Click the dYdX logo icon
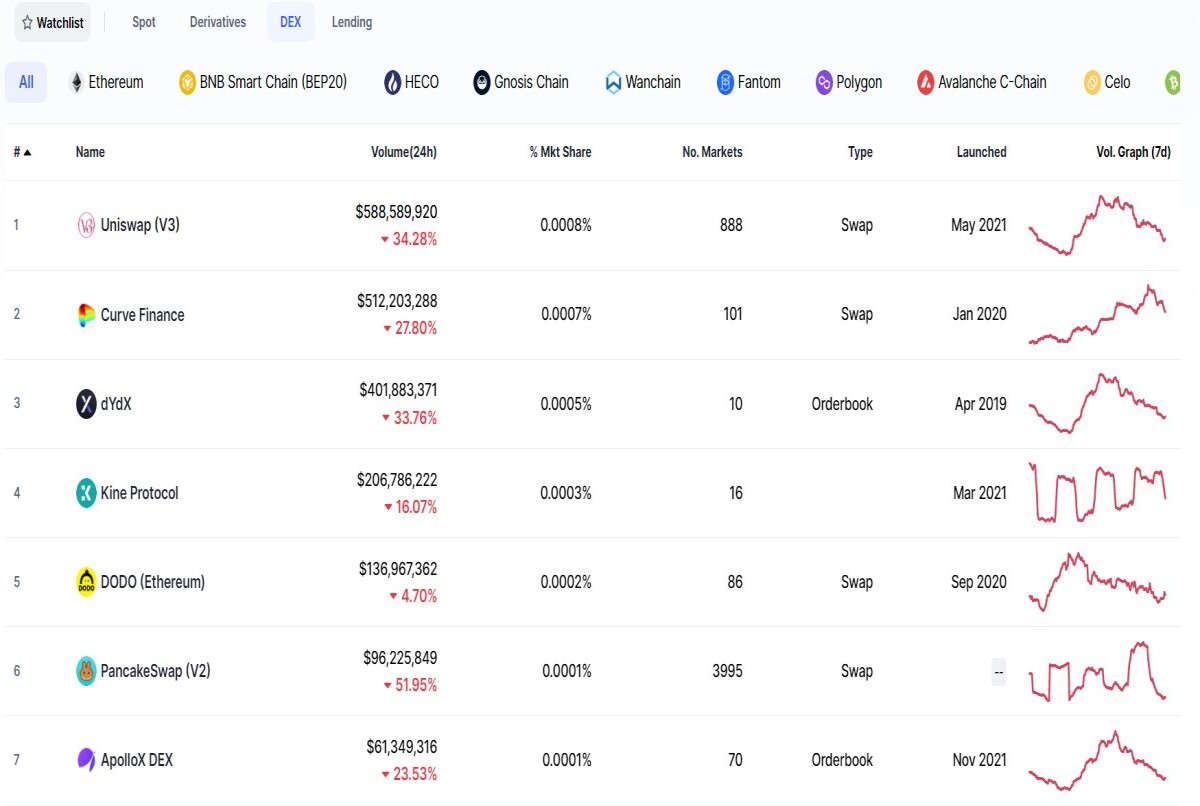 (87, 404)
